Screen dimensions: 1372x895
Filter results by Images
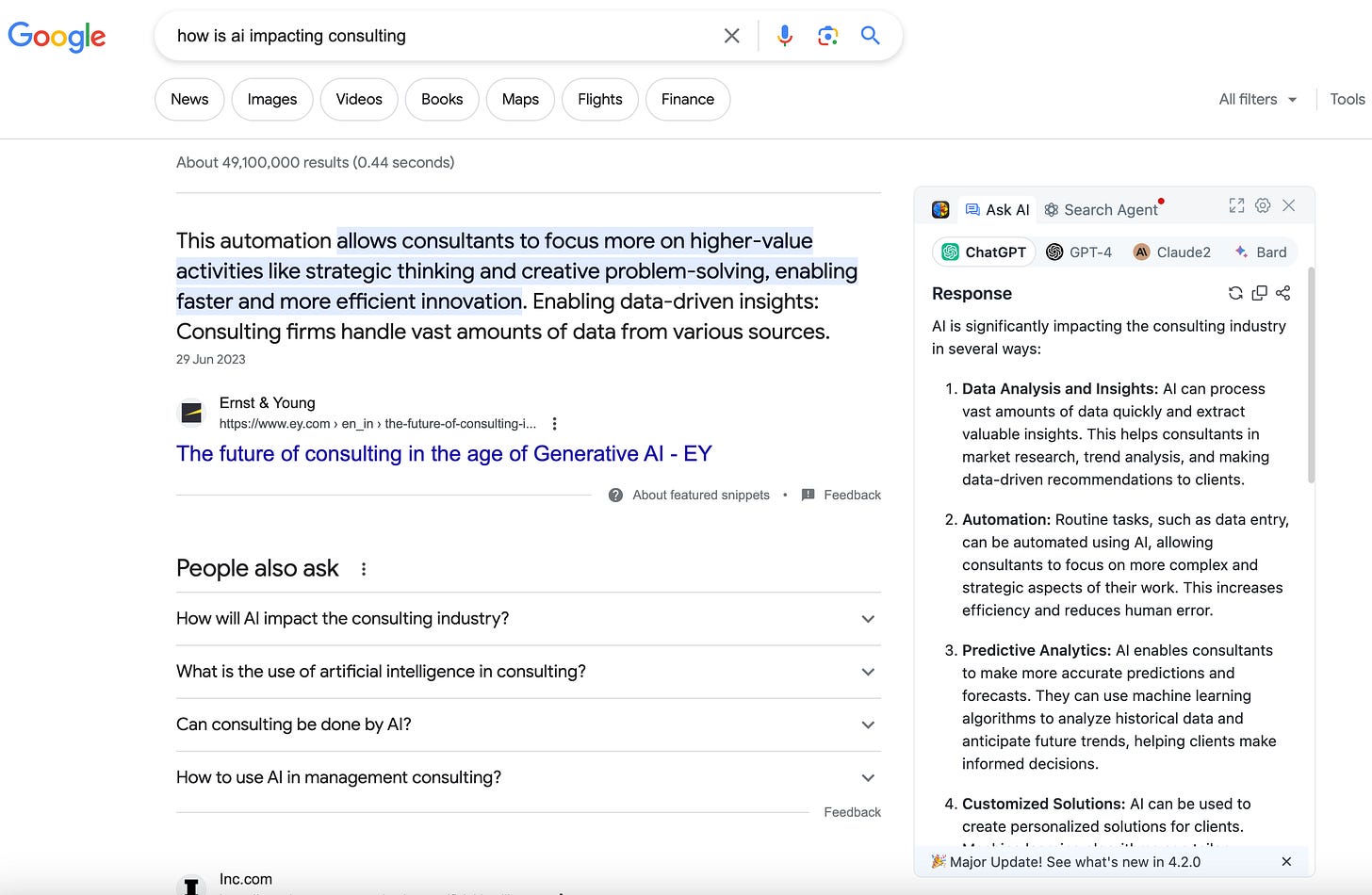tap(272, 99)
